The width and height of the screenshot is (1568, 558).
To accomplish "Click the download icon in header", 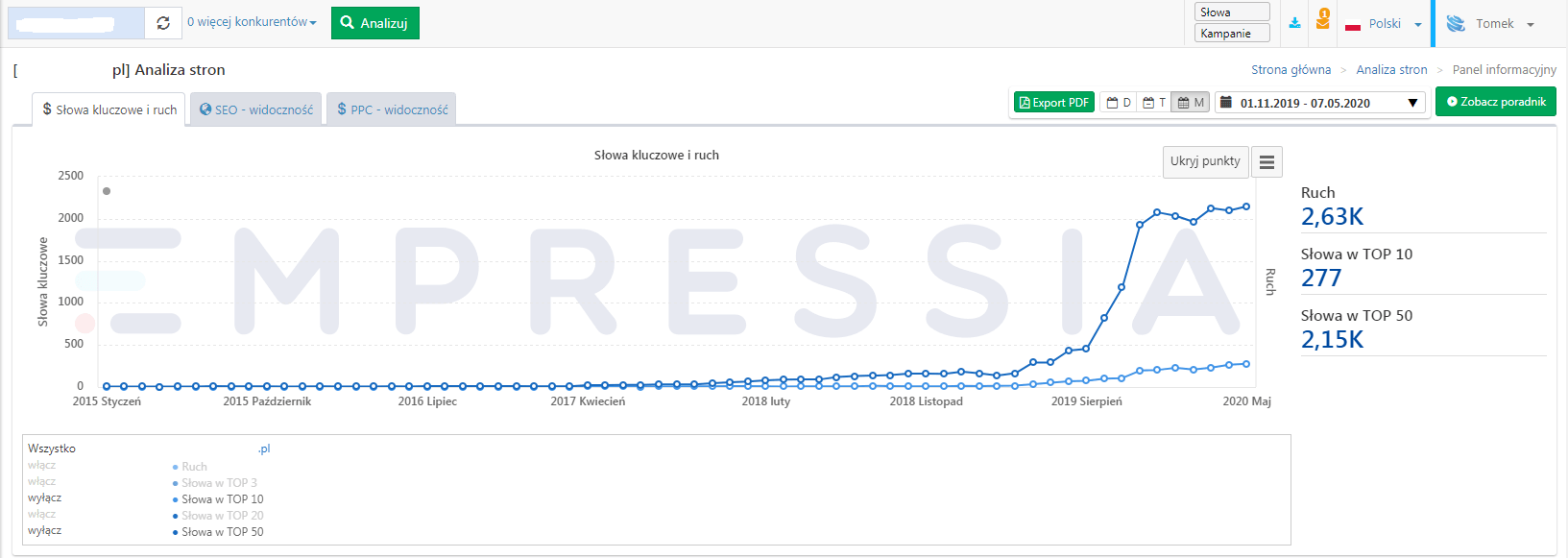I will [1294, 23].
